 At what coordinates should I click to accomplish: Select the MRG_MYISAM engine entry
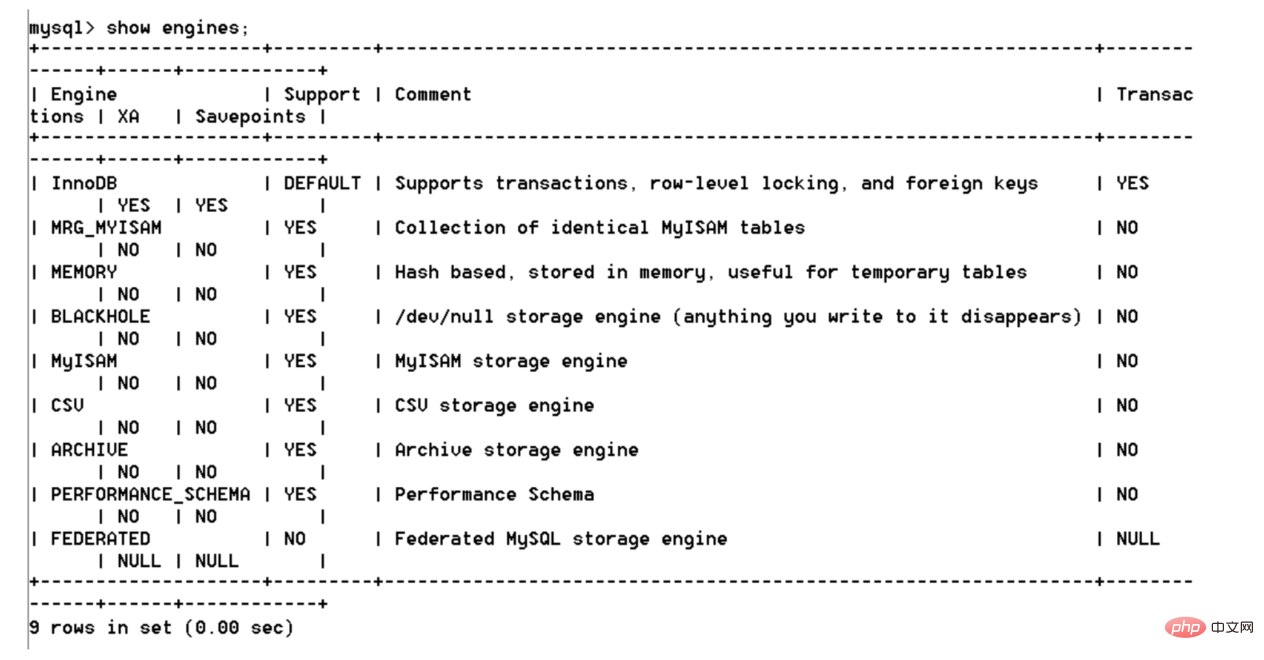106,228
